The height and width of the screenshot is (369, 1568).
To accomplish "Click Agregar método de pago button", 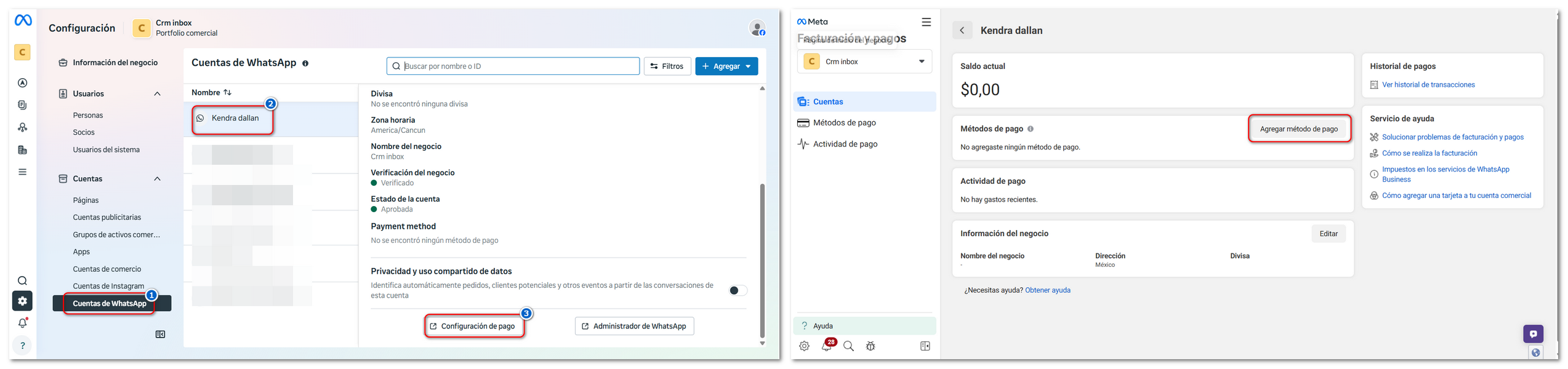I will 1298,129.
